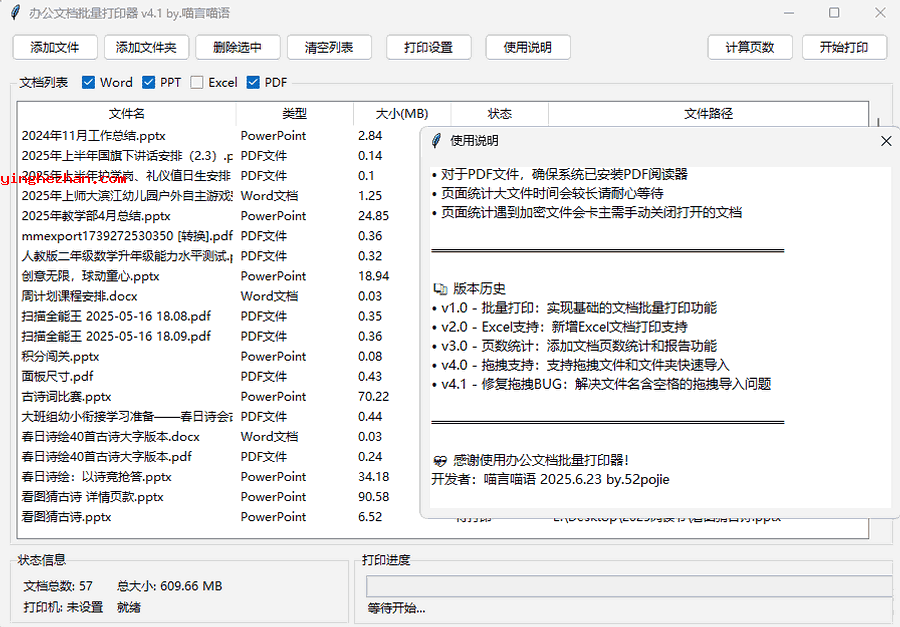Click the v3.0 页数统计 history line
The width and height of the screenshot is (900, 627).
point(575,346)
